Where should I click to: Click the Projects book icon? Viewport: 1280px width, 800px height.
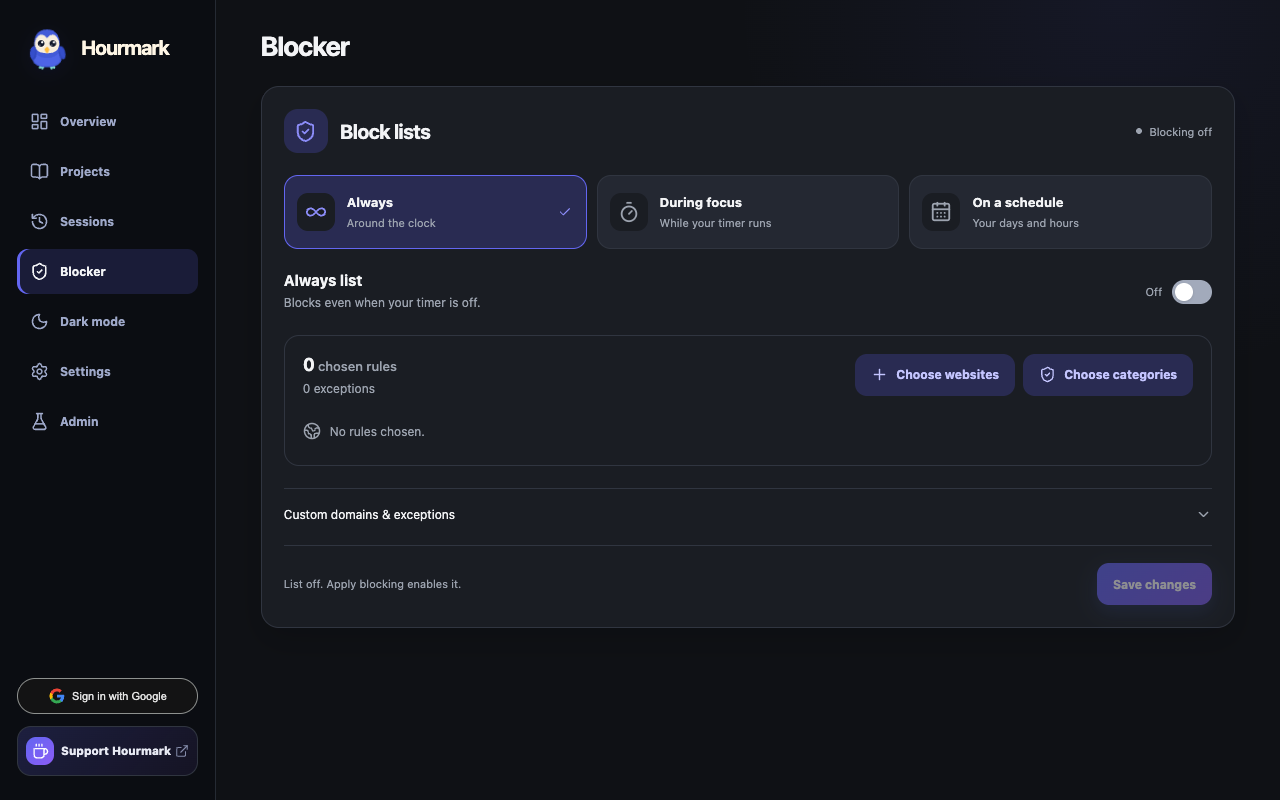(40, 172)
